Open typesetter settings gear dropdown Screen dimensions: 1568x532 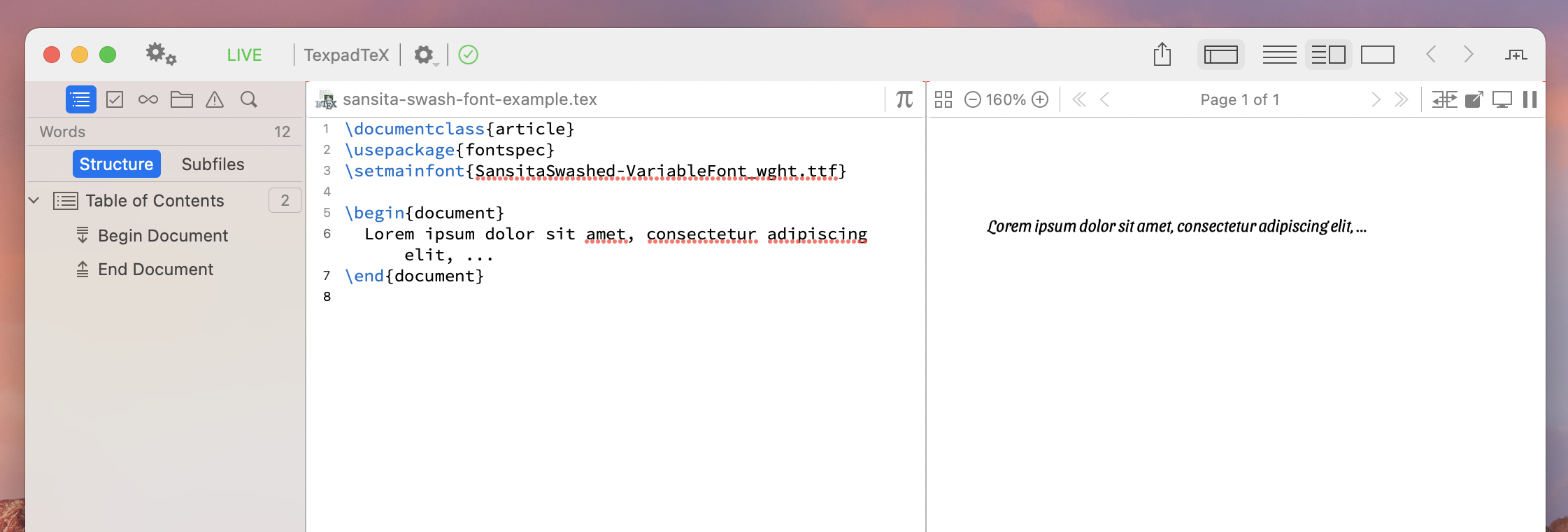pyautogui.click(x=425, y=55)
